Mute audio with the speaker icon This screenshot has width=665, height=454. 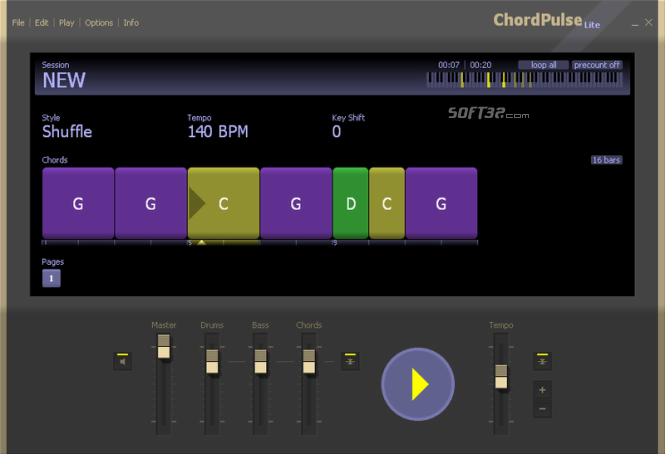pos(122,361)
